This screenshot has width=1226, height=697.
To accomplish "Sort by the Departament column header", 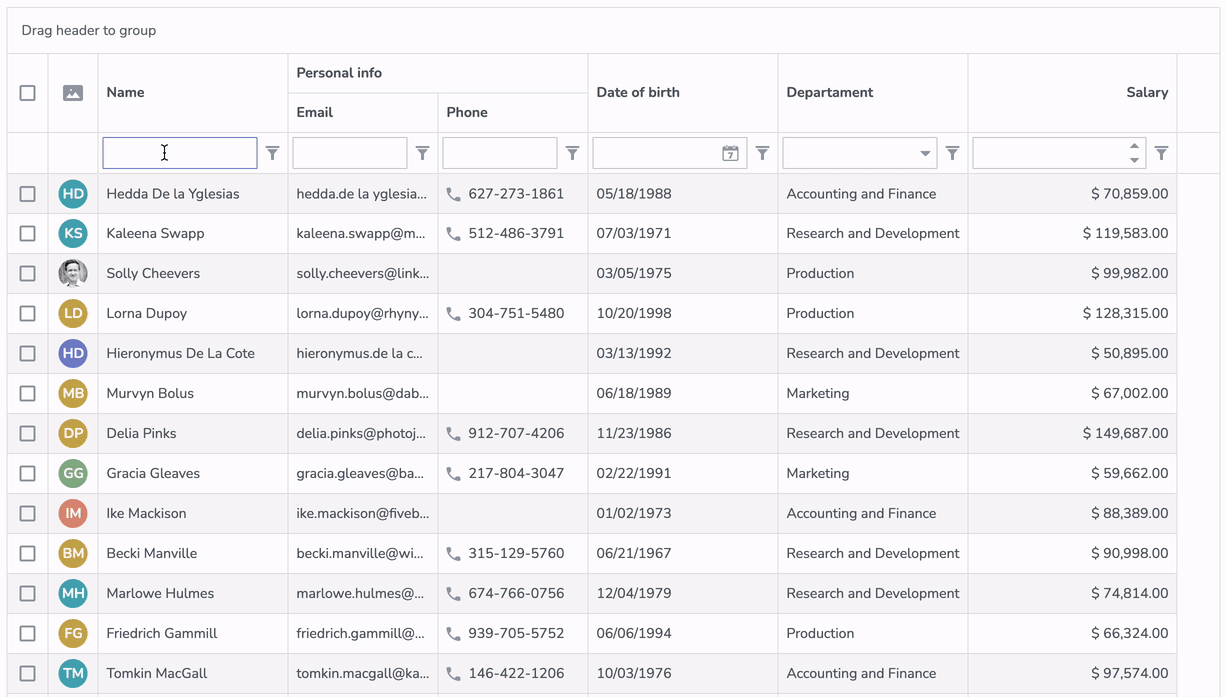I will [873, 93].
